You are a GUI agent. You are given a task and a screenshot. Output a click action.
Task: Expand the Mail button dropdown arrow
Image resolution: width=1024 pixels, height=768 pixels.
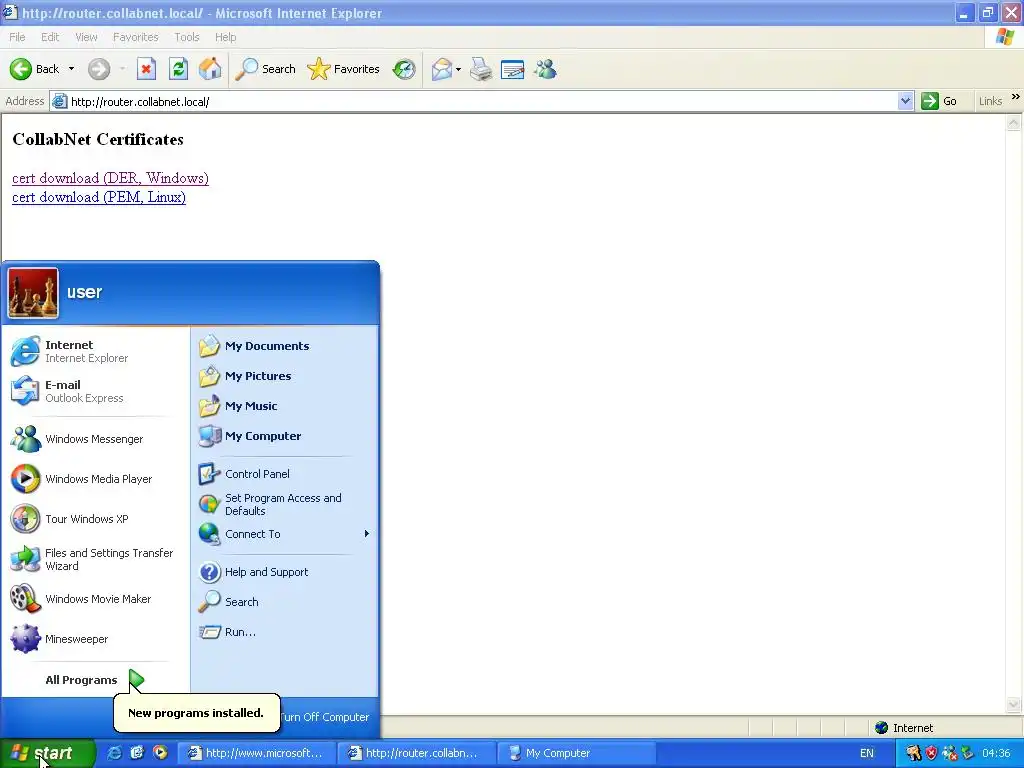[x=458, y=69]
